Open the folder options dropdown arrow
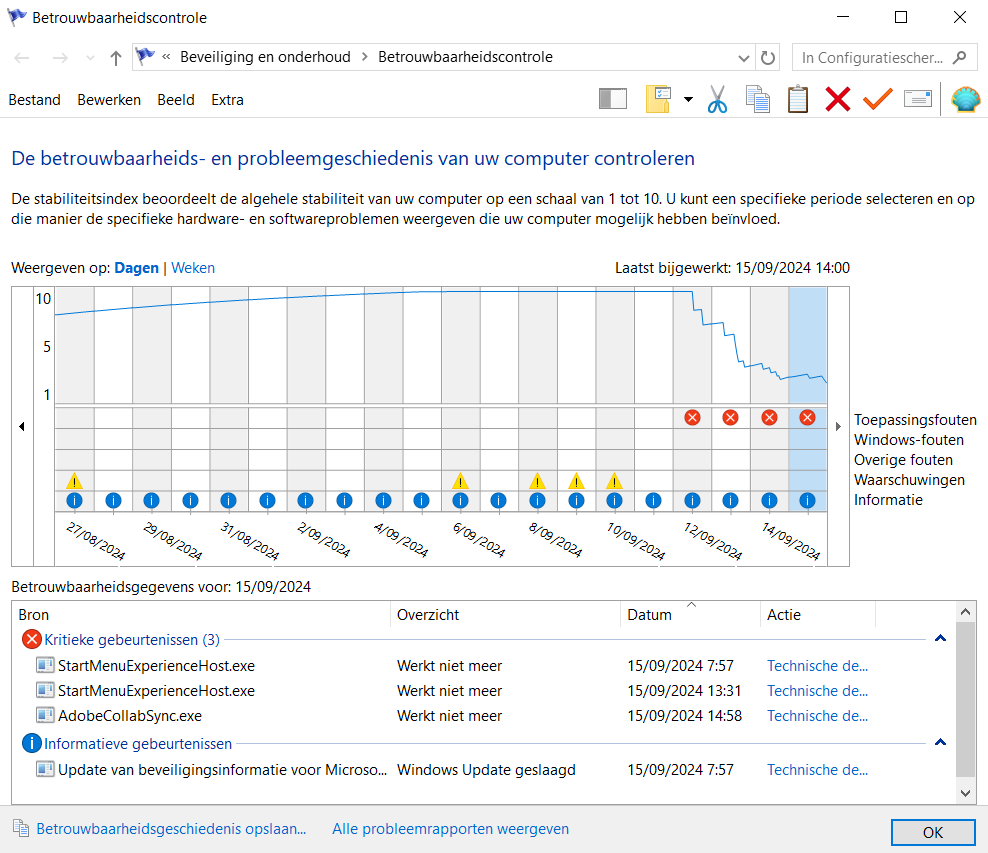Screen dimensions: 988x853 point(688,100)
